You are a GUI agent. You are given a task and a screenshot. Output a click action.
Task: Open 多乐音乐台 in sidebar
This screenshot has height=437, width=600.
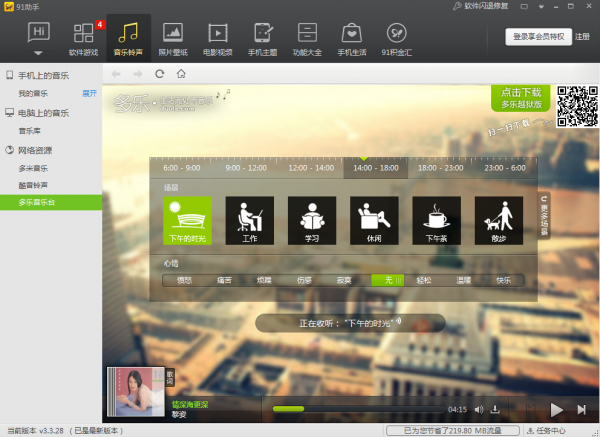(51, 202)
